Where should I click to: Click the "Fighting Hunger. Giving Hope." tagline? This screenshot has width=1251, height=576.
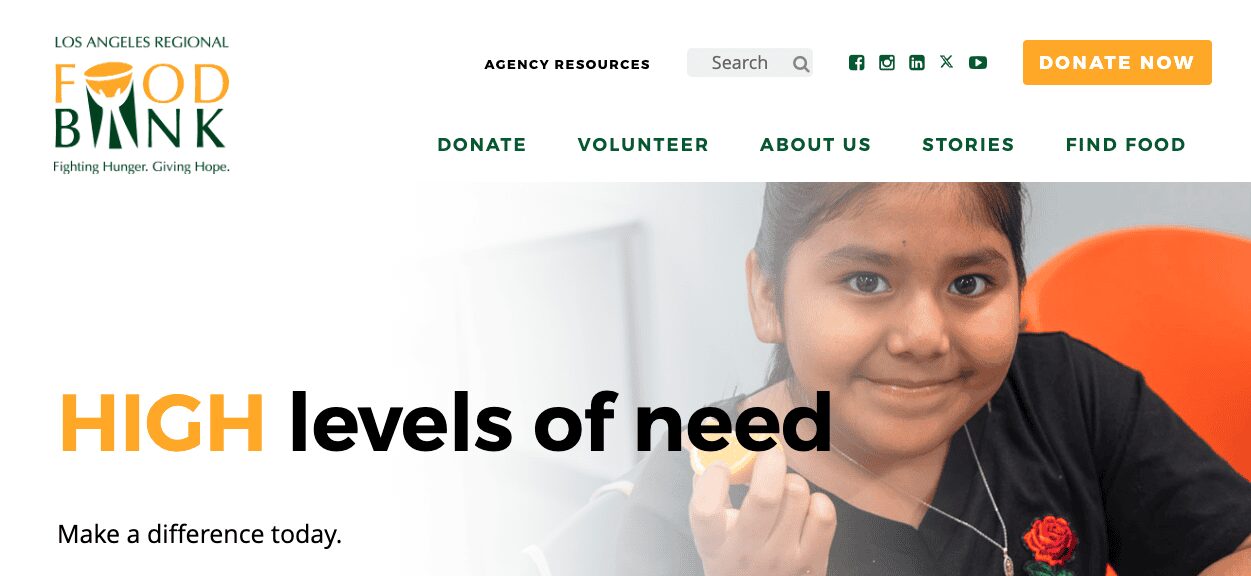tap(141, 167)
